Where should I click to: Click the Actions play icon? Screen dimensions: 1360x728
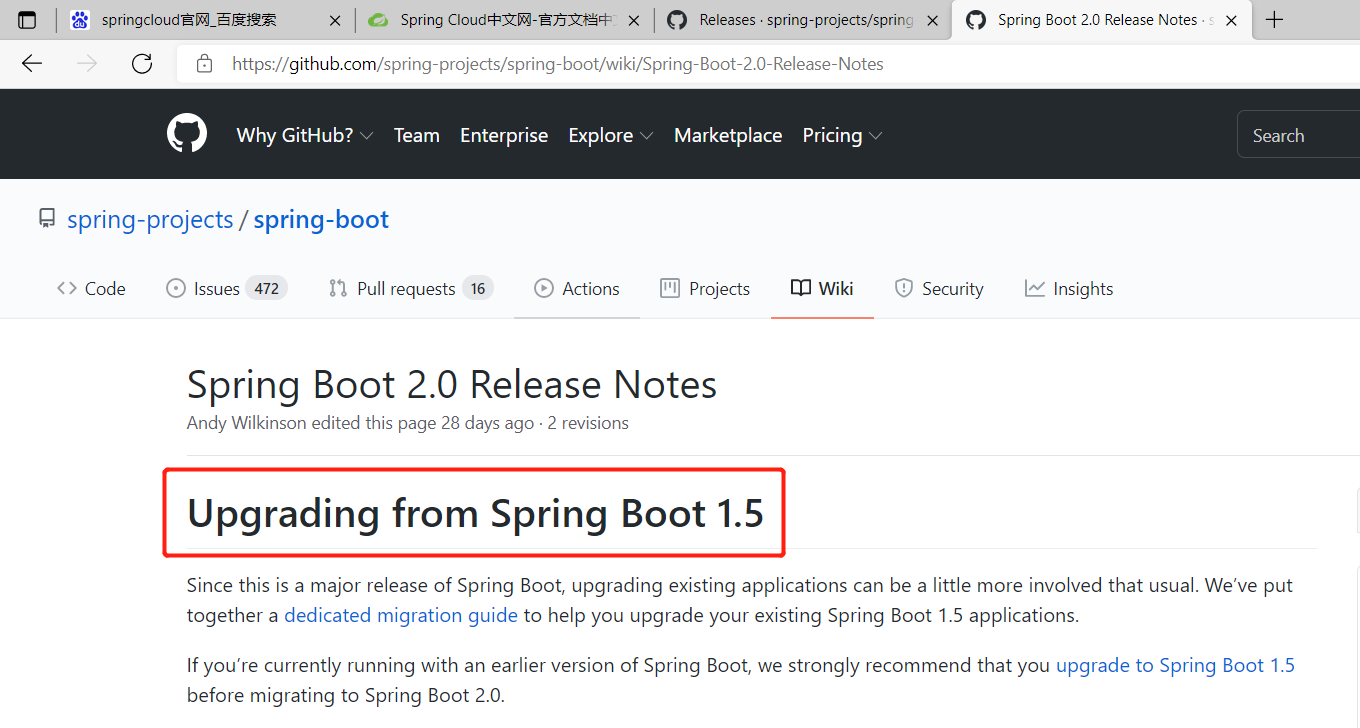click(544, 288)
